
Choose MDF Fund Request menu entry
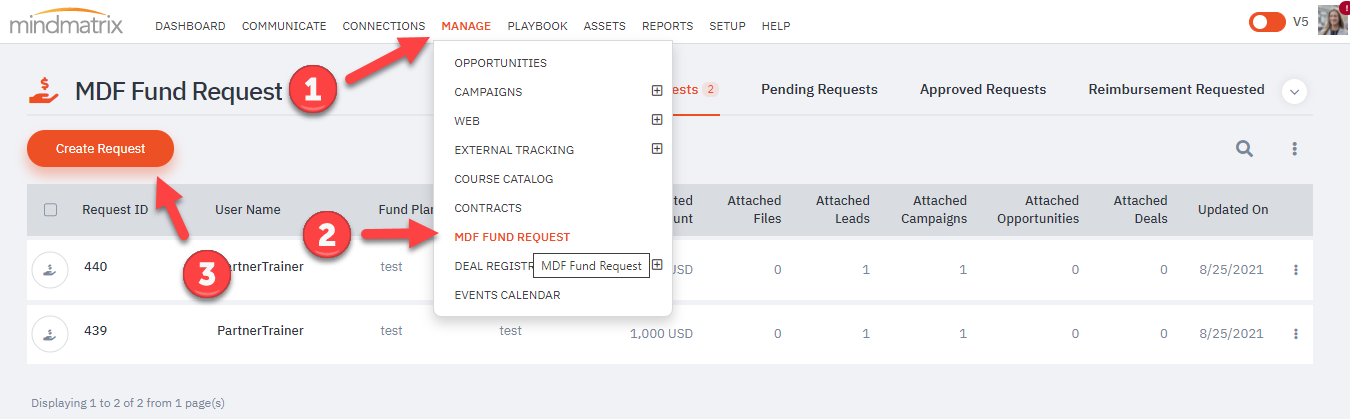512,237
